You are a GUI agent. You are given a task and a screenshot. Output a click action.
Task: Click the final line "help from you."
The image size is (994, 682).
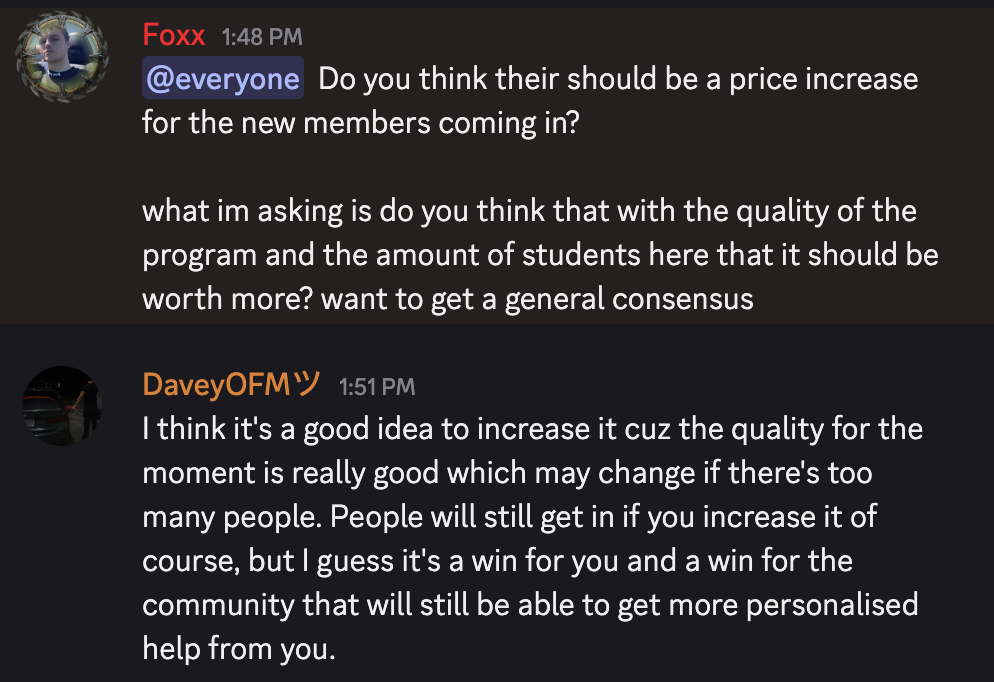[x=236, y=649]
